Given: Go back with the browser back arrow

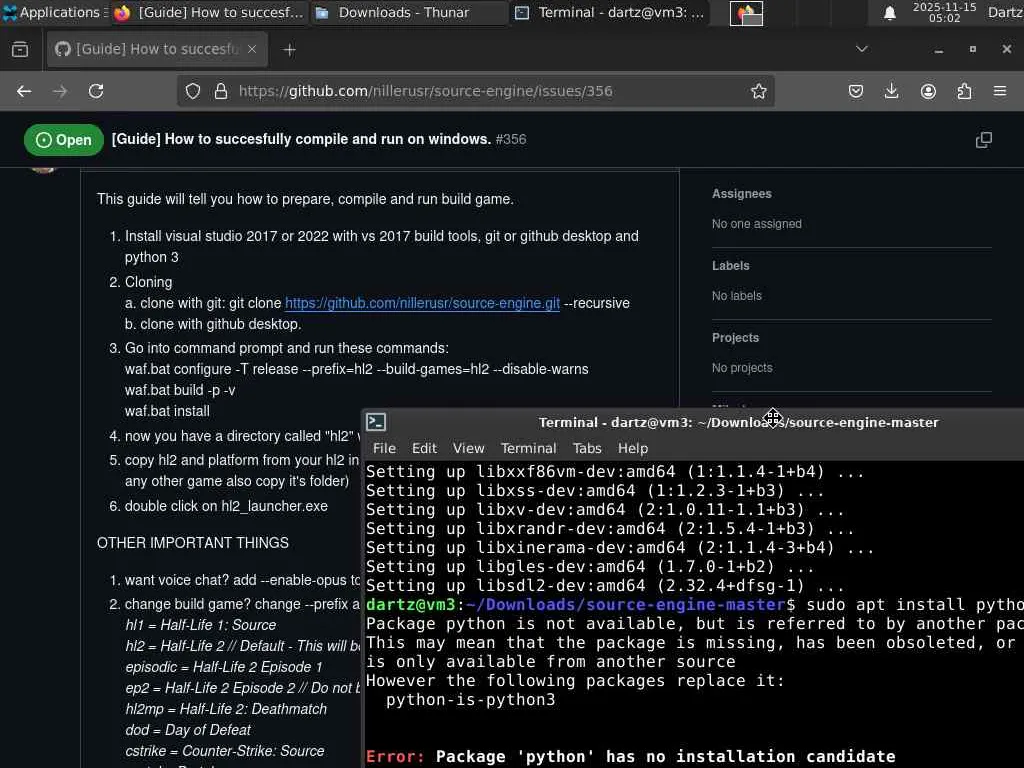Looking at the screenshot, I should 24,91.
